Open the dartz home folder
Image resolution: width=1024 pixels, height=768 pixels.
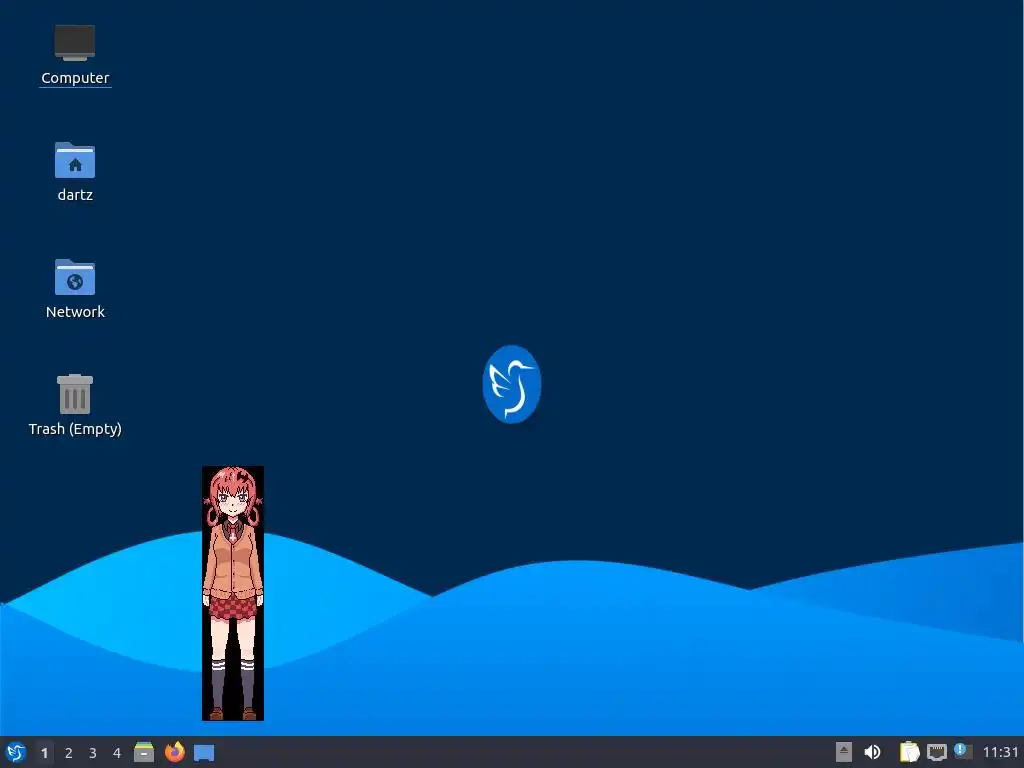coord(75,160)
